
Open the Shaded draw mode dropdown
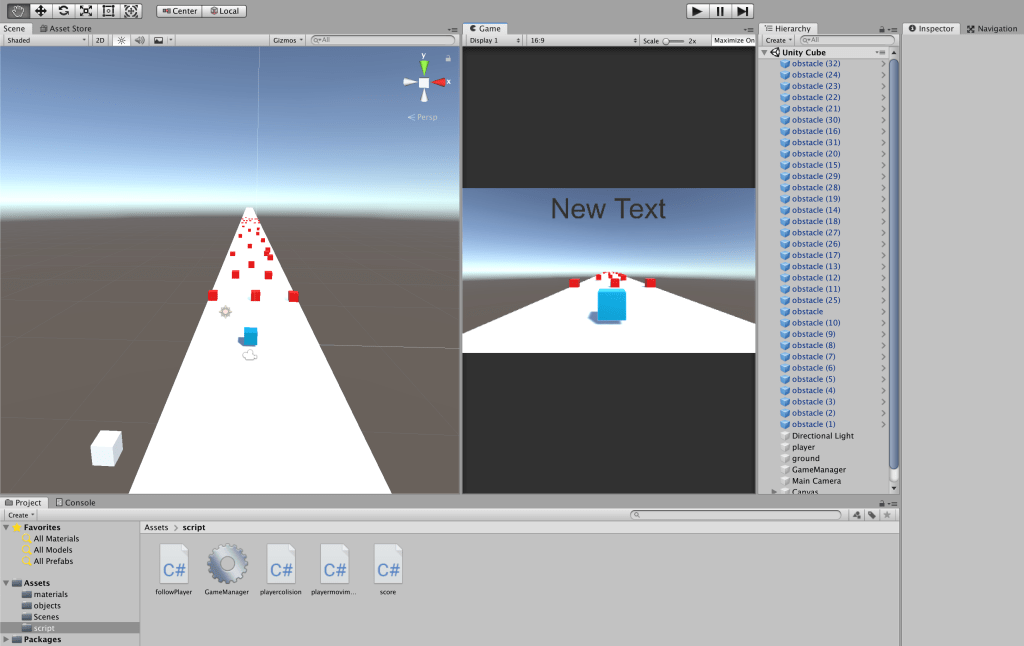click(x=45, y=40)
